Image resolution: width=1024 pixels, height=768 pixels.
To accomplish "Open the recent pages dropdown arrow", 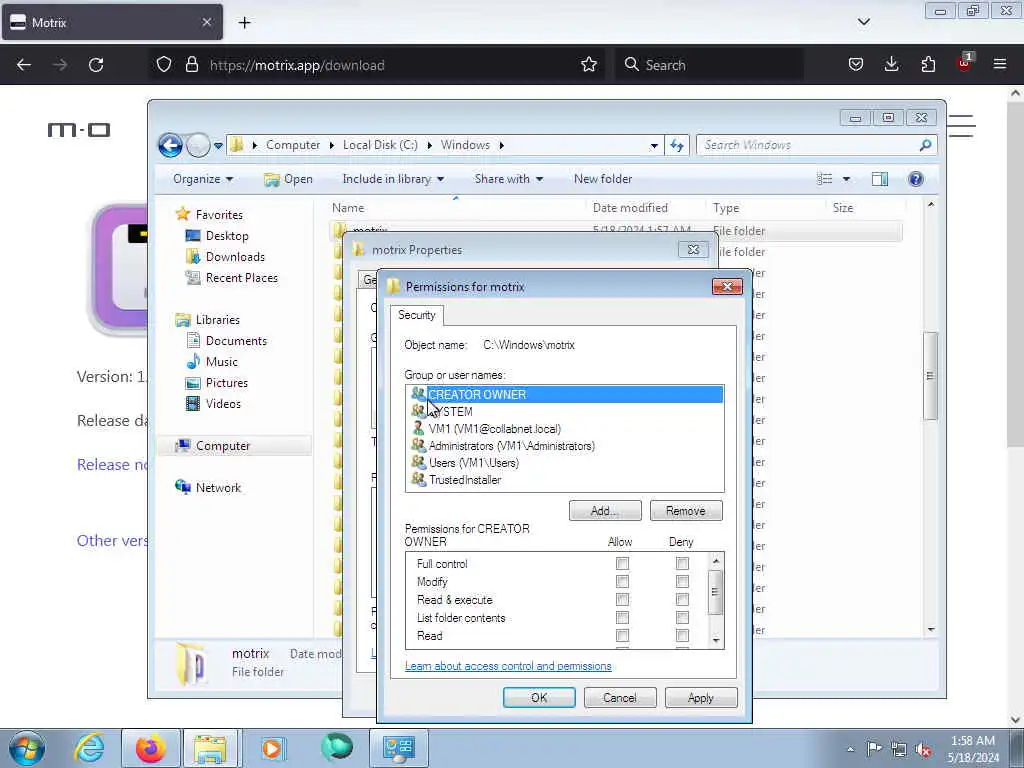I will click(218, 146).
